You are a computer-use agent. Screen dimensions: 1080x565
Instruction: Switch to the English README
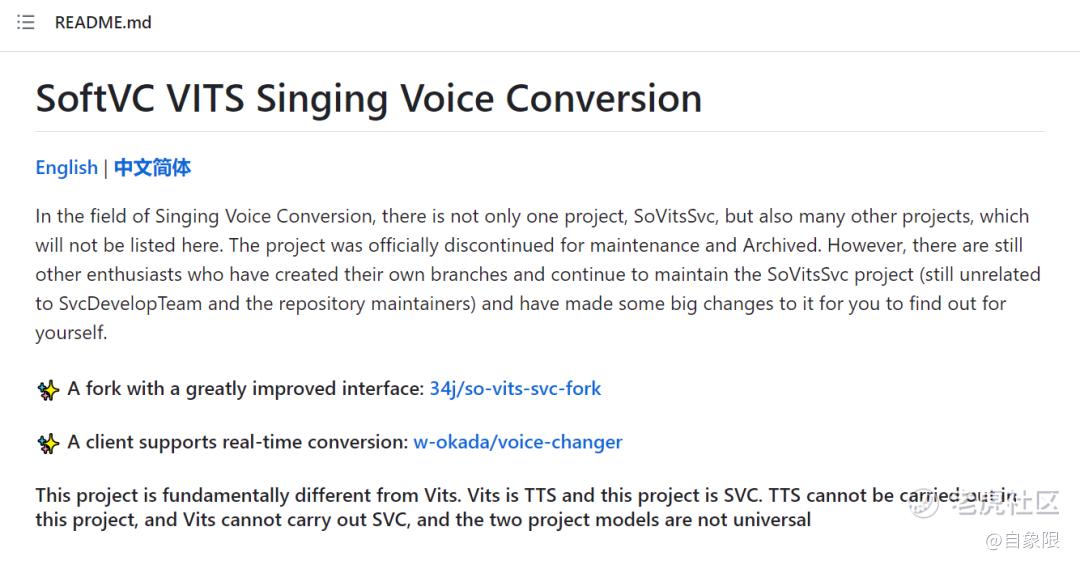coord(66,167)
